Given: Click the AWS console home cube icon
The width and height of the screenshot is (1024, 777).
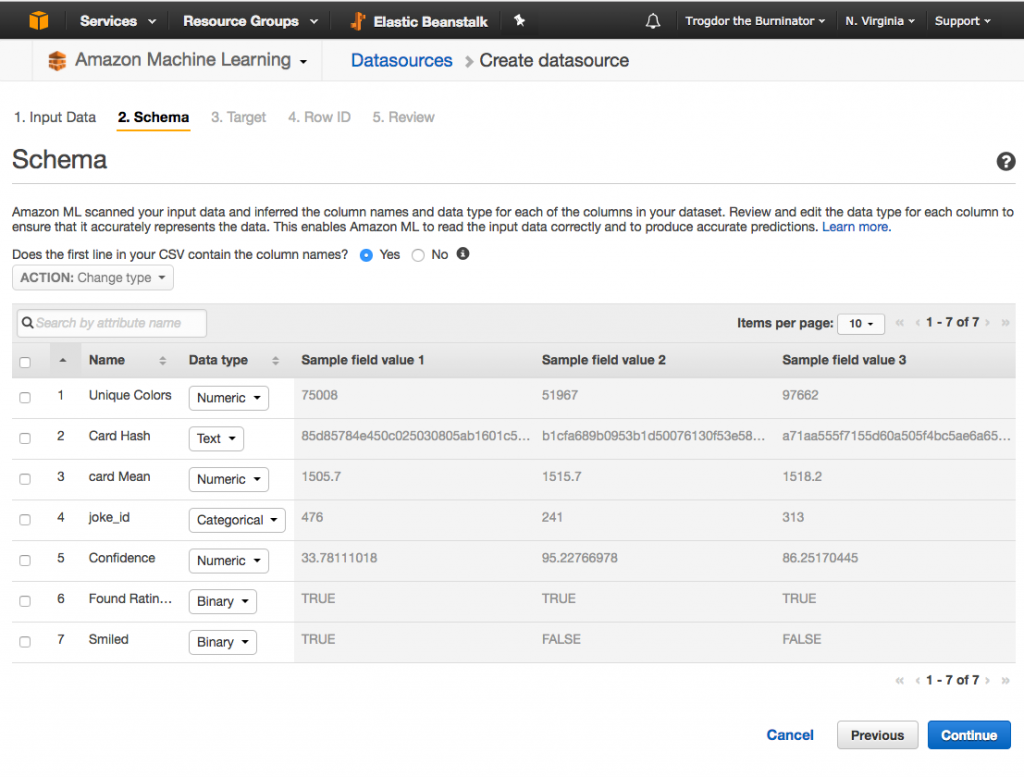Looking at the screenshot, I should tap(39, 21).
